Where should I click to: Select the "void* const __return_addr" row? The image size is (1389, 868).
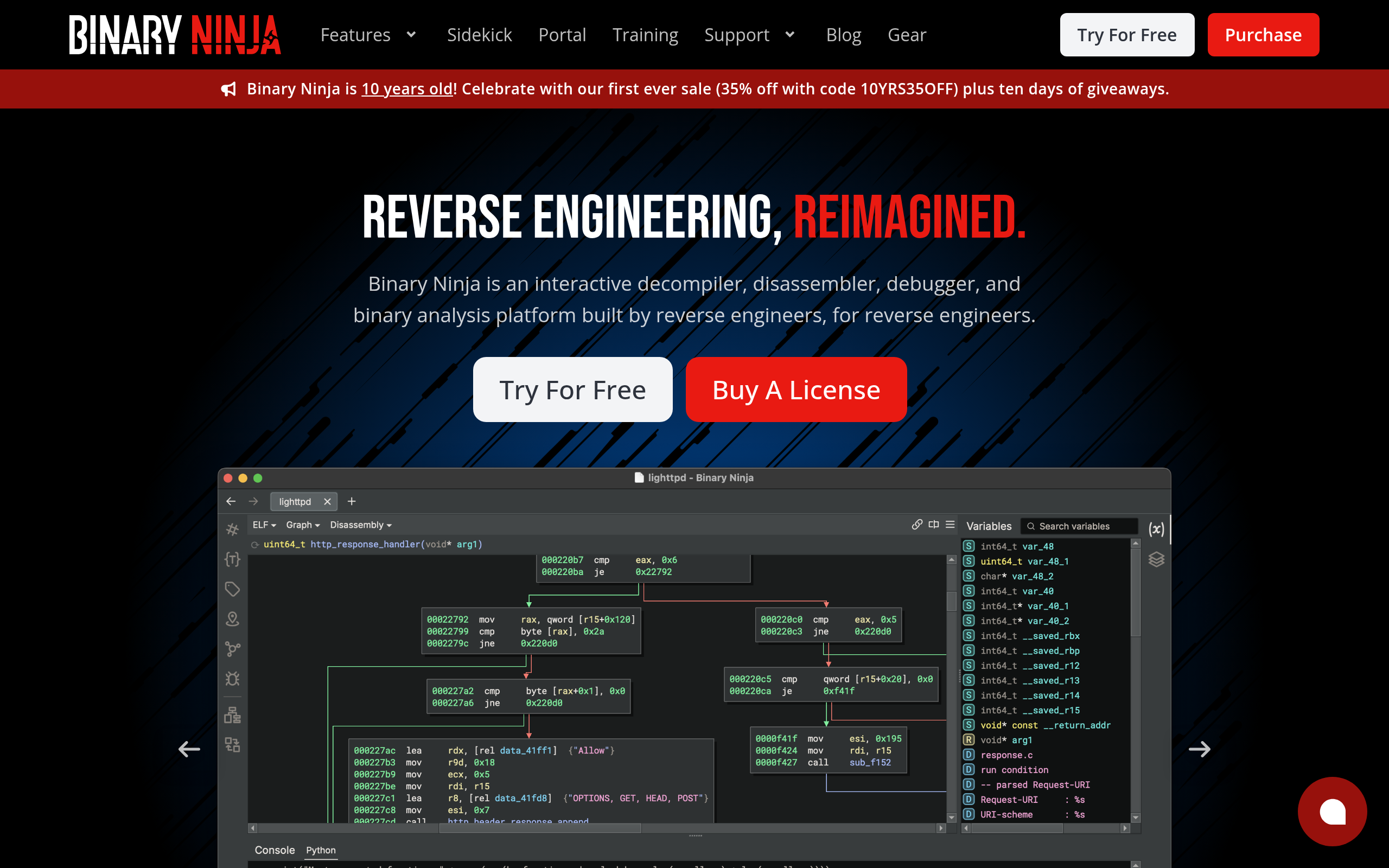(x=1046, y=725)
